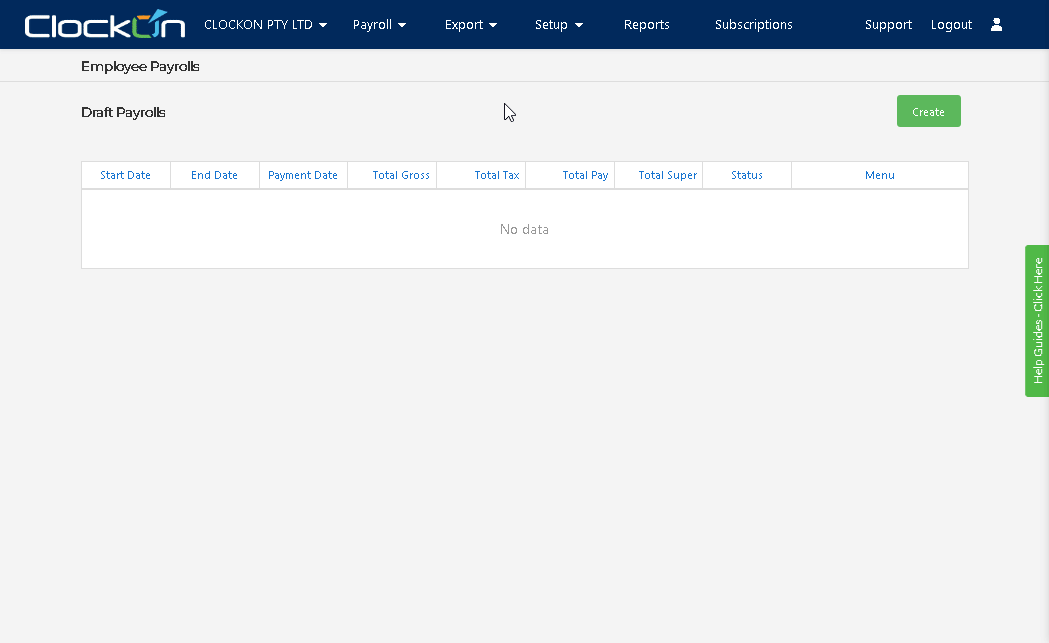Expand the Export dropdown

click(470, 24)
